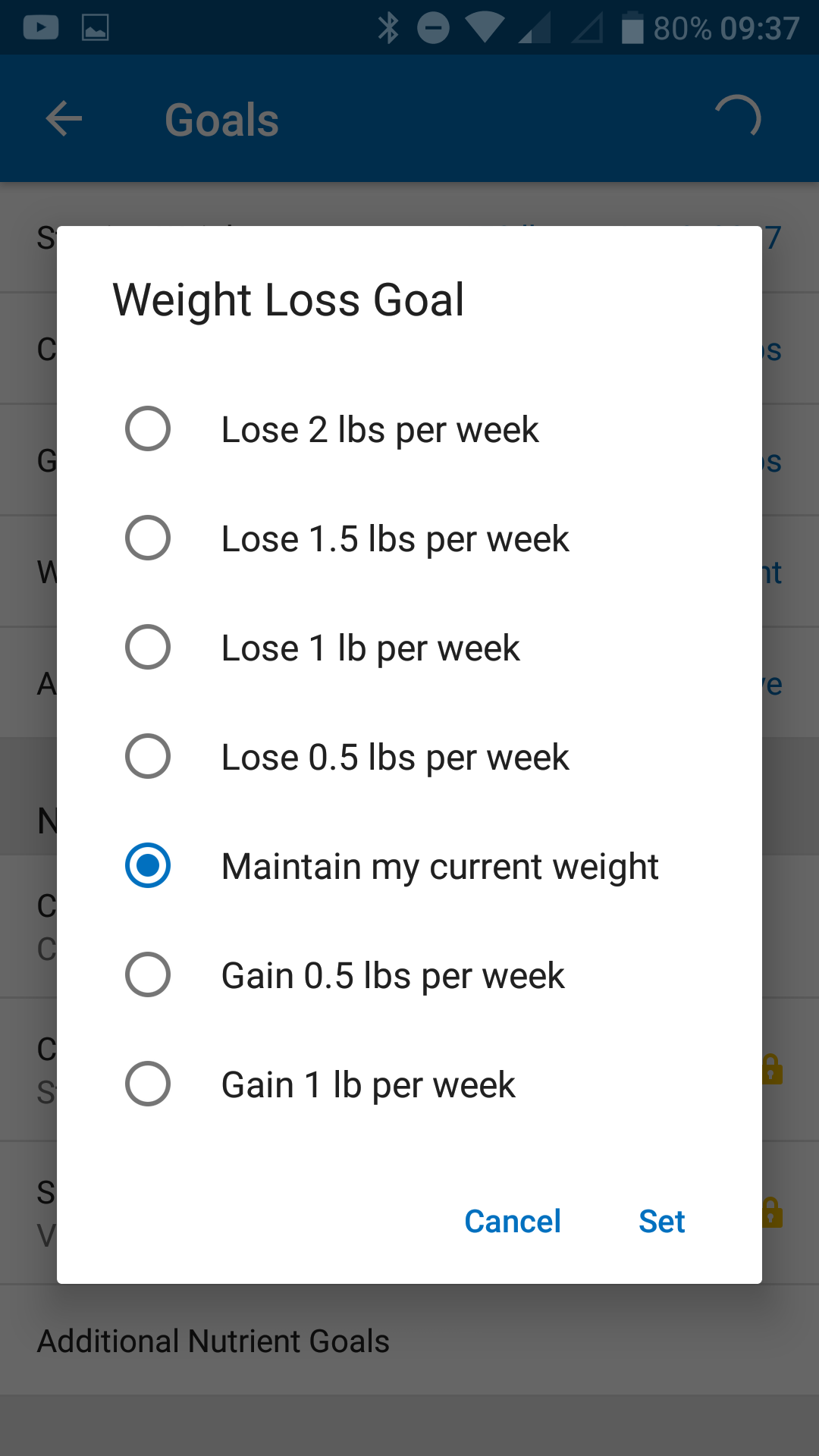Viewport: 819px width, 1456px height.
Task: Tap the Goals title in the header
Action: 222,121
